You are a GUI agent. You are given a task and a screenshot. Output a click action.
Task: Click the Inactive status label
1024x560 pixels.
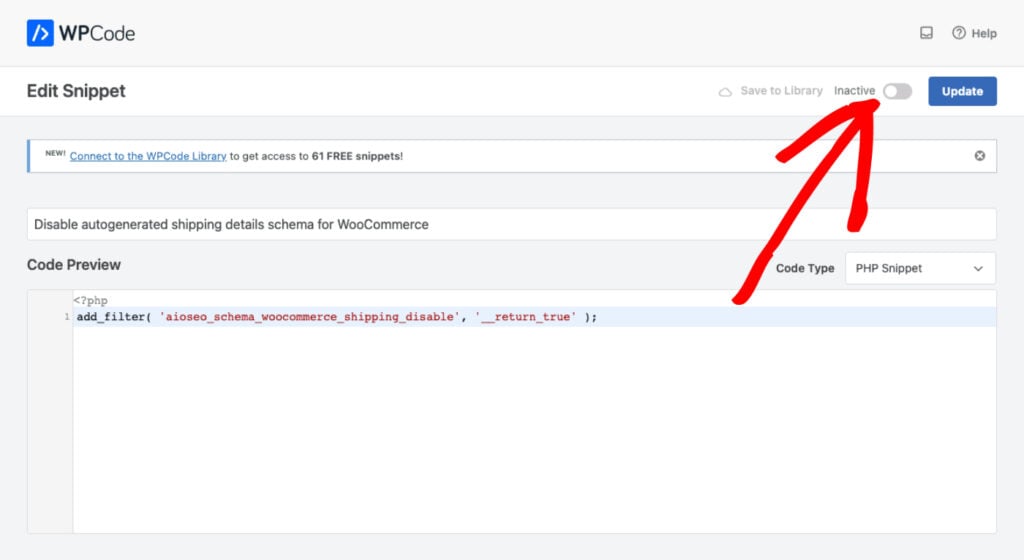(854, 91)
